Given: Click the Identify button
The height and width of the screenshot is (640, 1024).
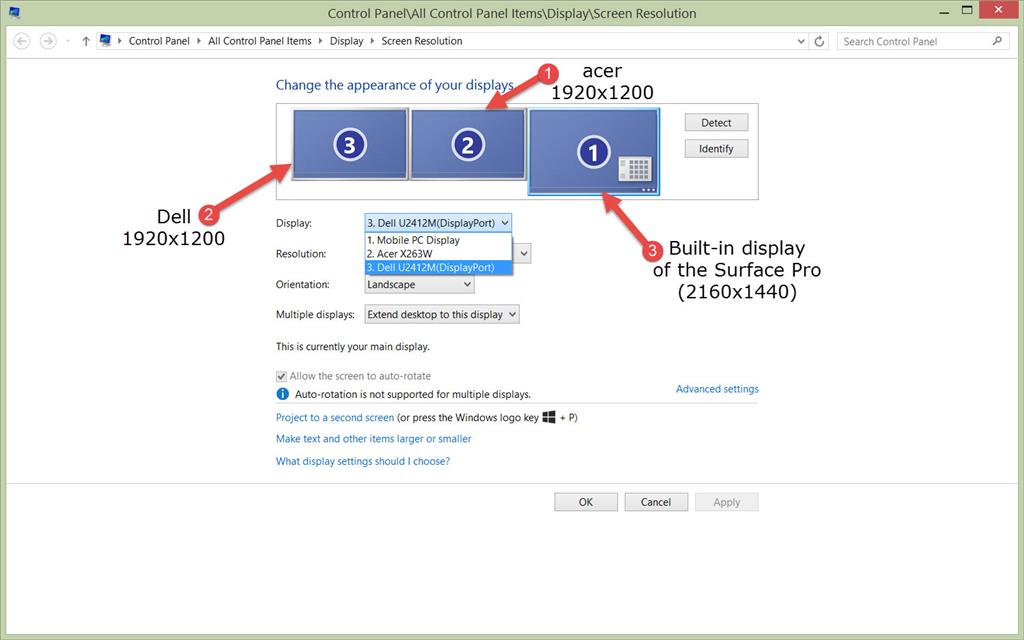Looking at the screenshot, I should (716, 148).
